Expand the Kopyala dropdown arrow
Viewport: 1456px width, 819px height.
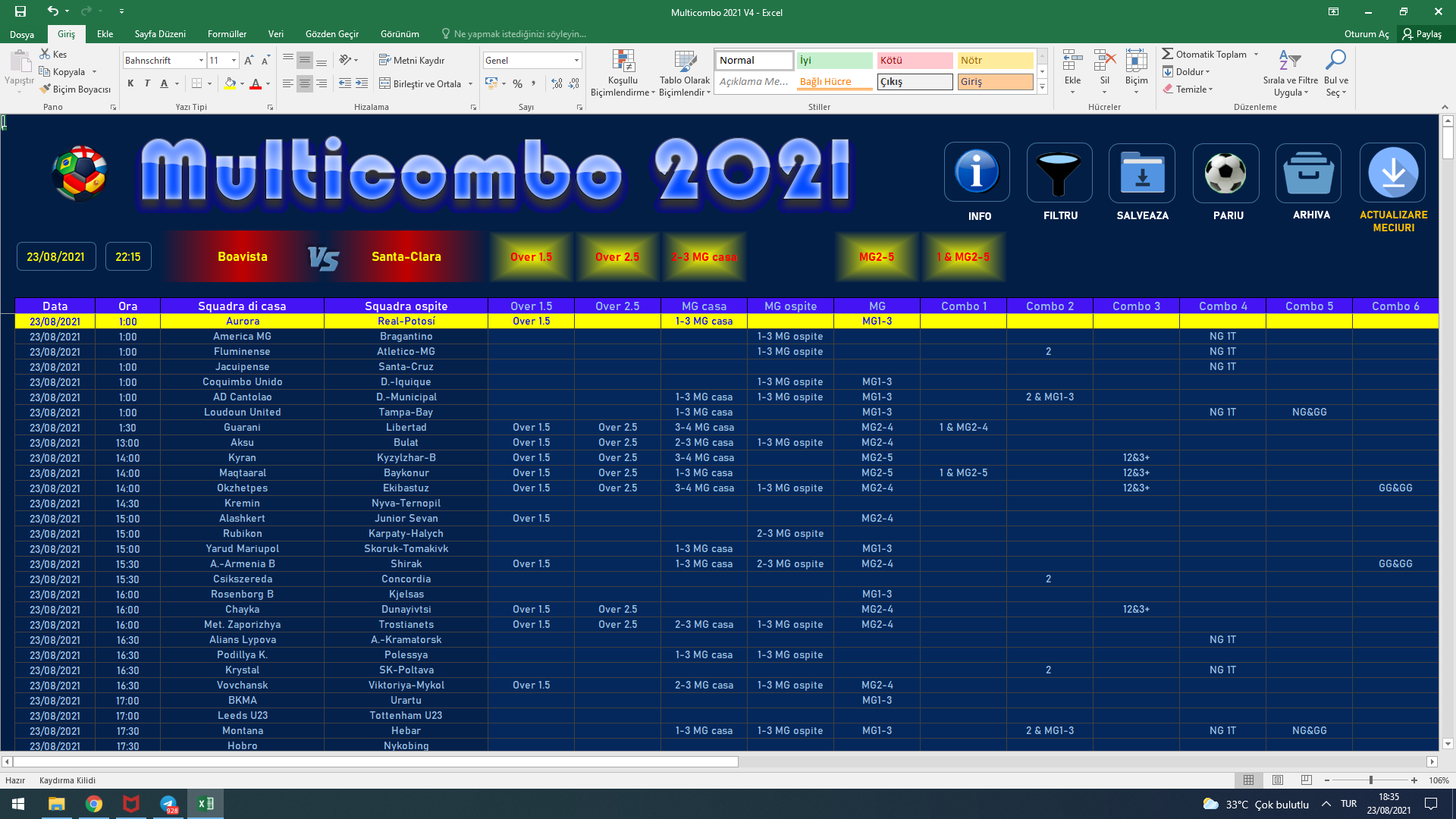[x=94, y=72]
